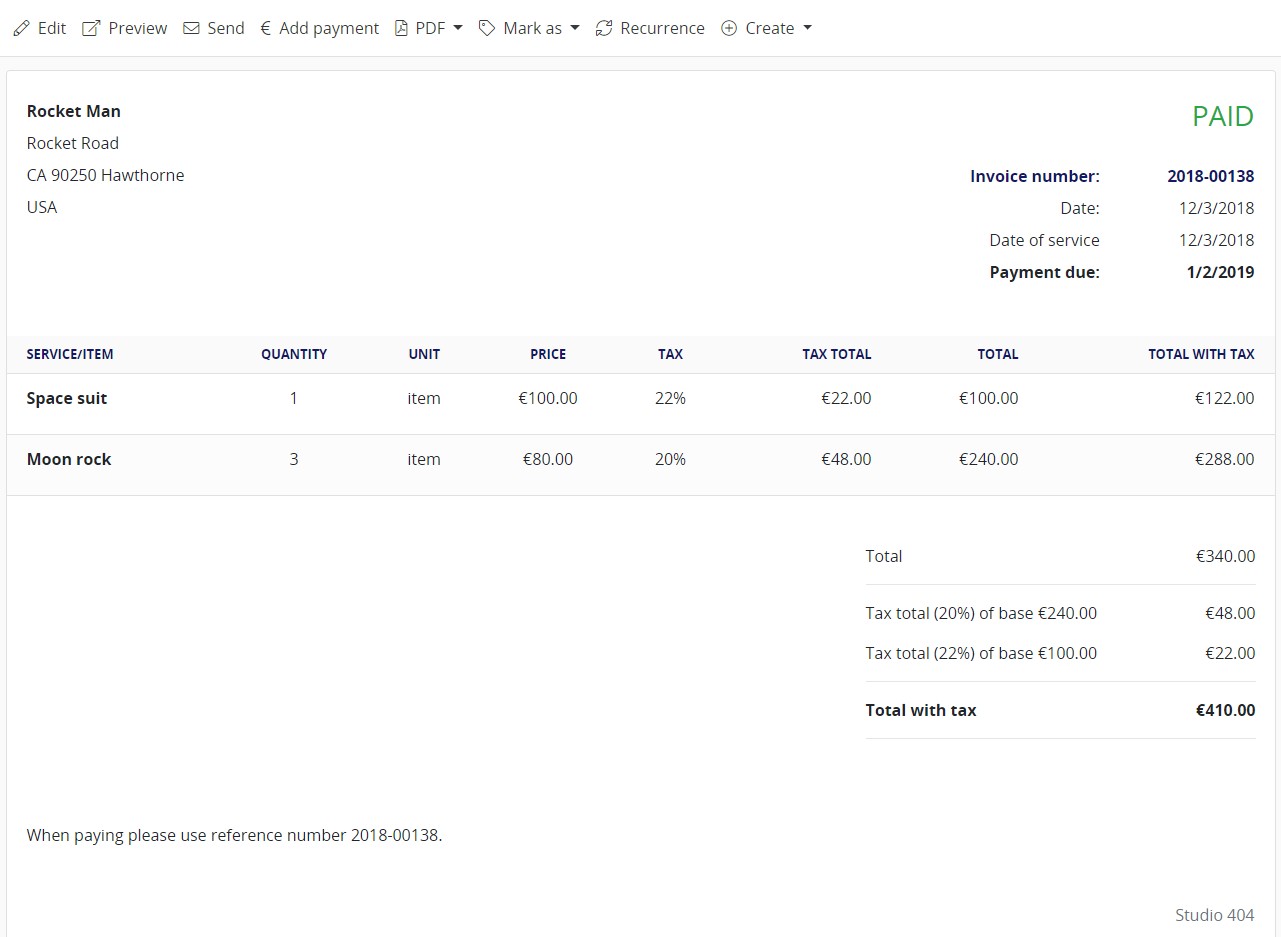Click the CA 90250 Hawthorne address line
Image resolution: width=1281 pixels, height=937 pixels.
click(x=106, y=175)
